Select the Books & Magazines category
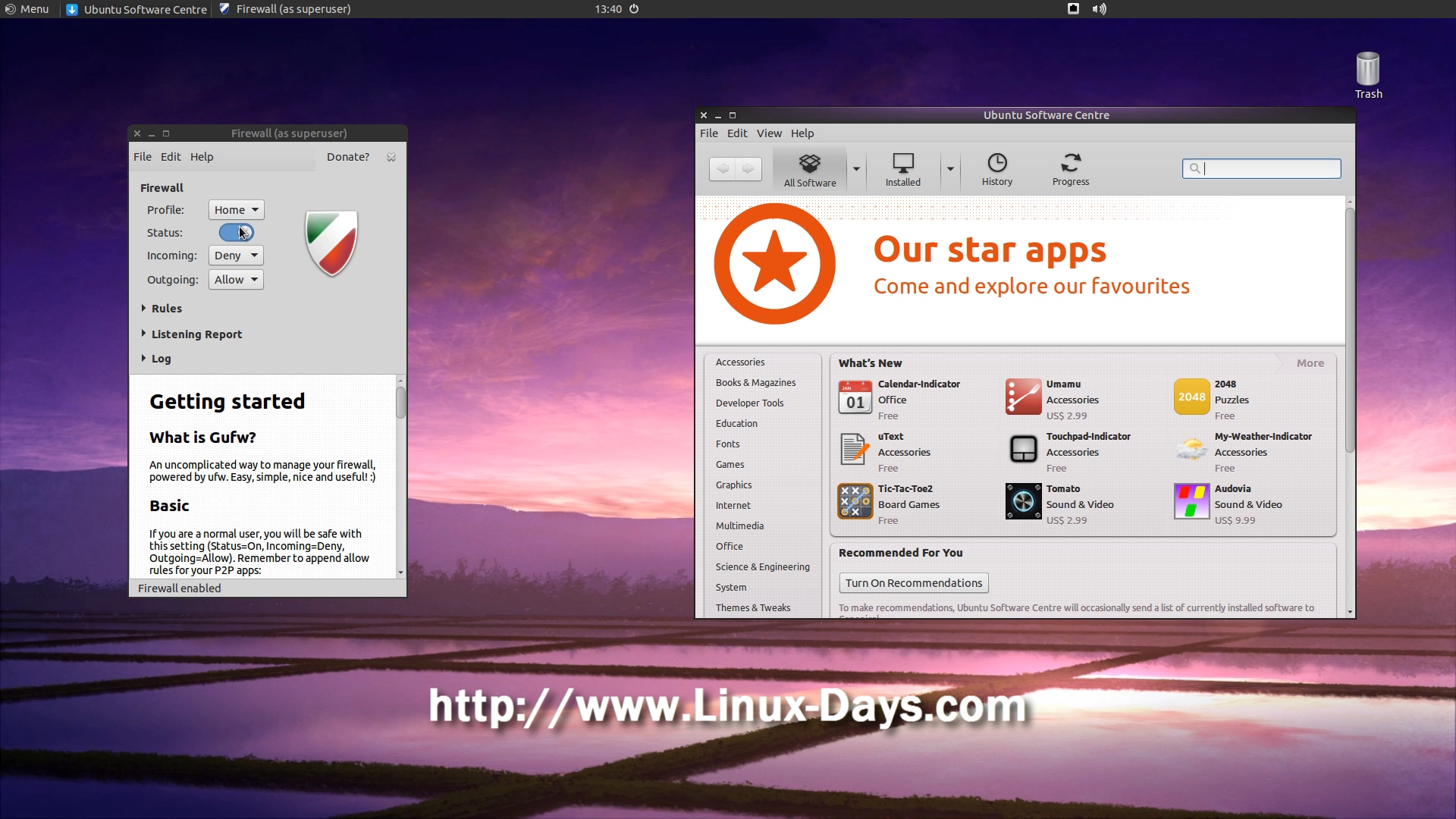The width and height of the screenshot is (1456, 819). 755,383
